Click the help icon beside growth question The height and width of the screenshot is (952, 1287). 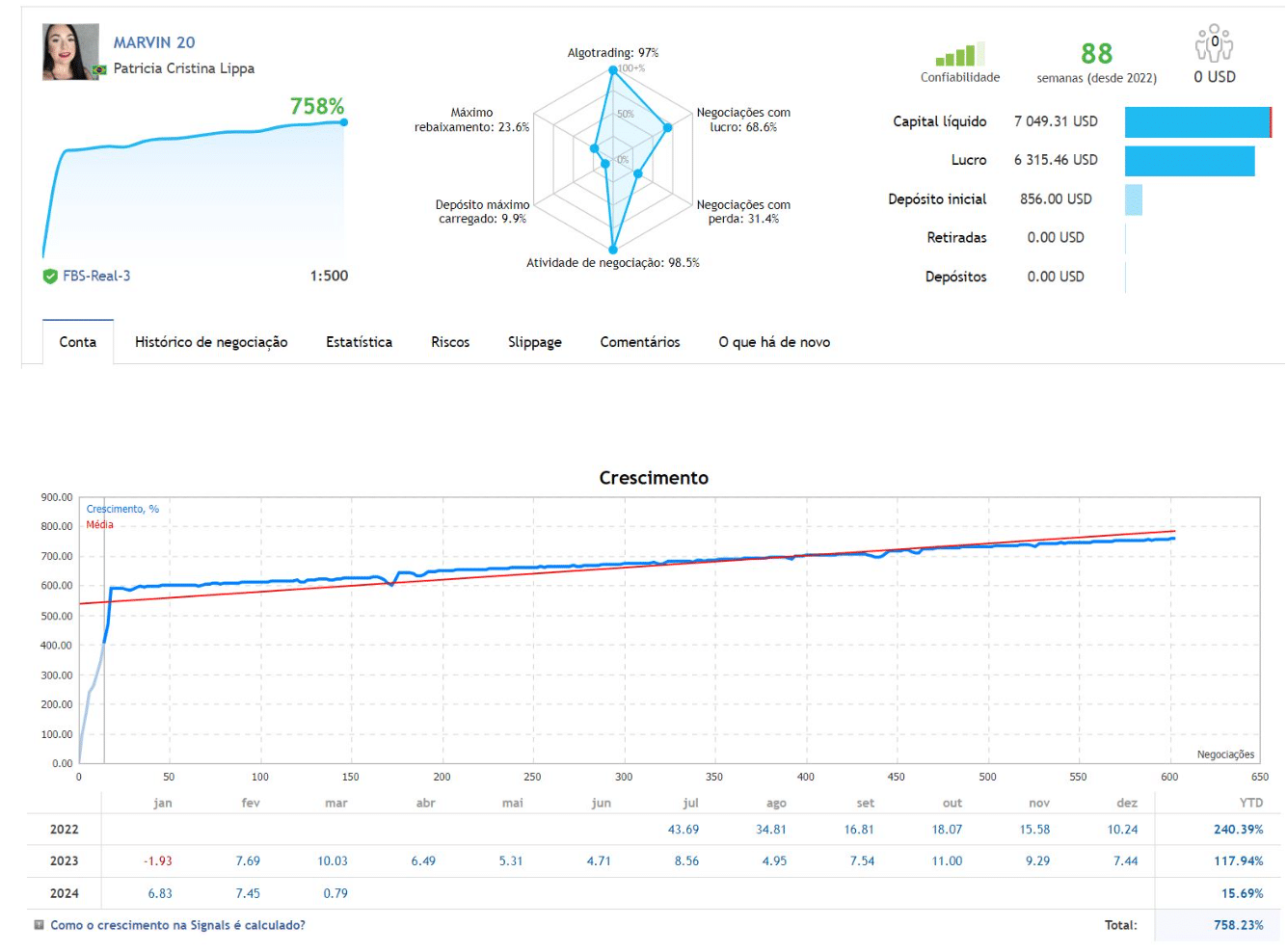click(39, 925)
